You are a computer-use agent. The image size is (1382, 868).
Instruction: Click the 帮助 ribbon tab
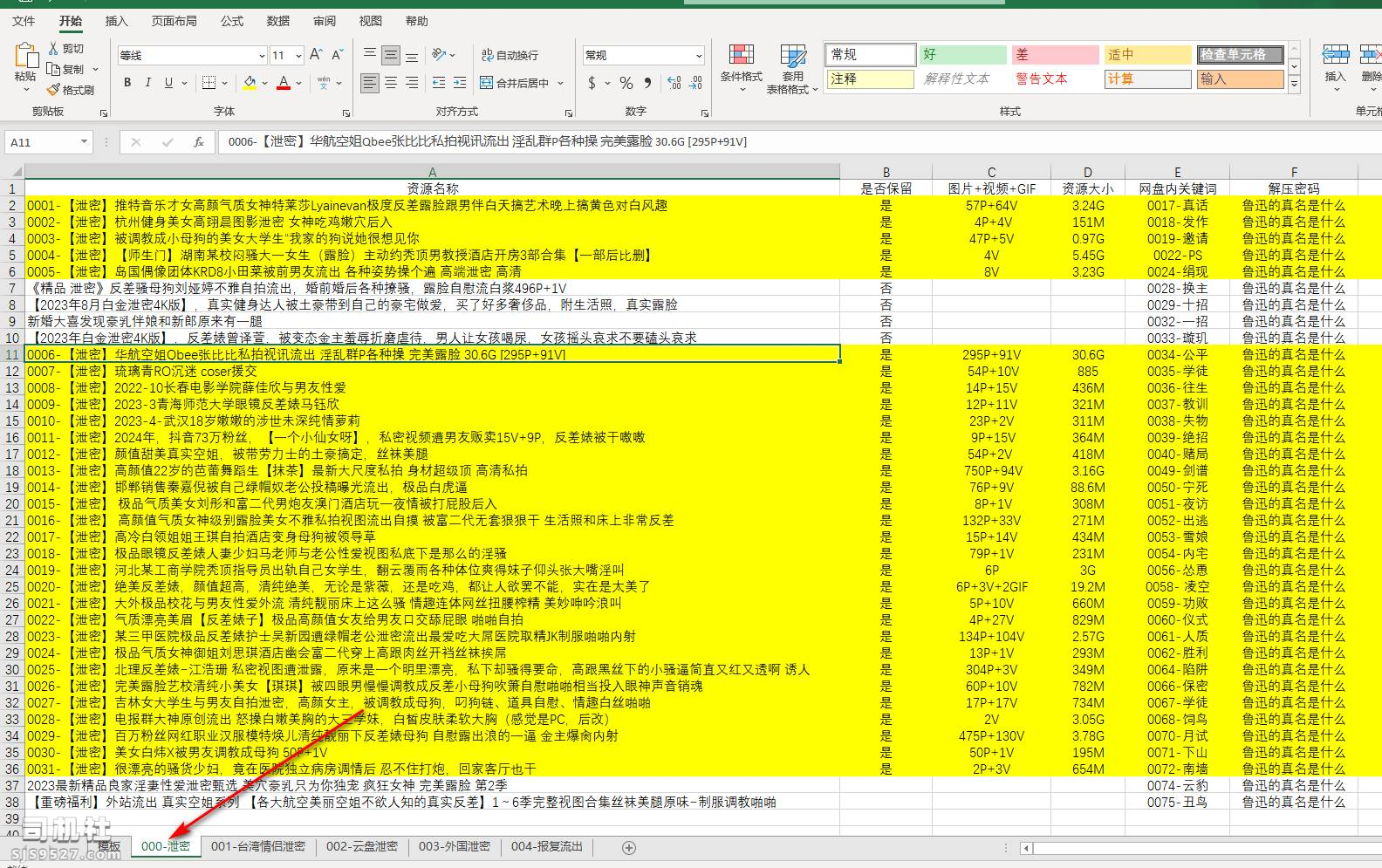[416, 21]
